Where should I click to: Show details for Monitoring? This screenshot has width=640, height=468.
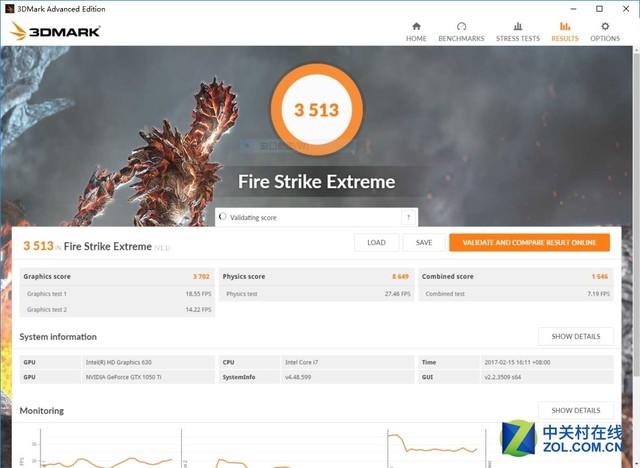576,410
